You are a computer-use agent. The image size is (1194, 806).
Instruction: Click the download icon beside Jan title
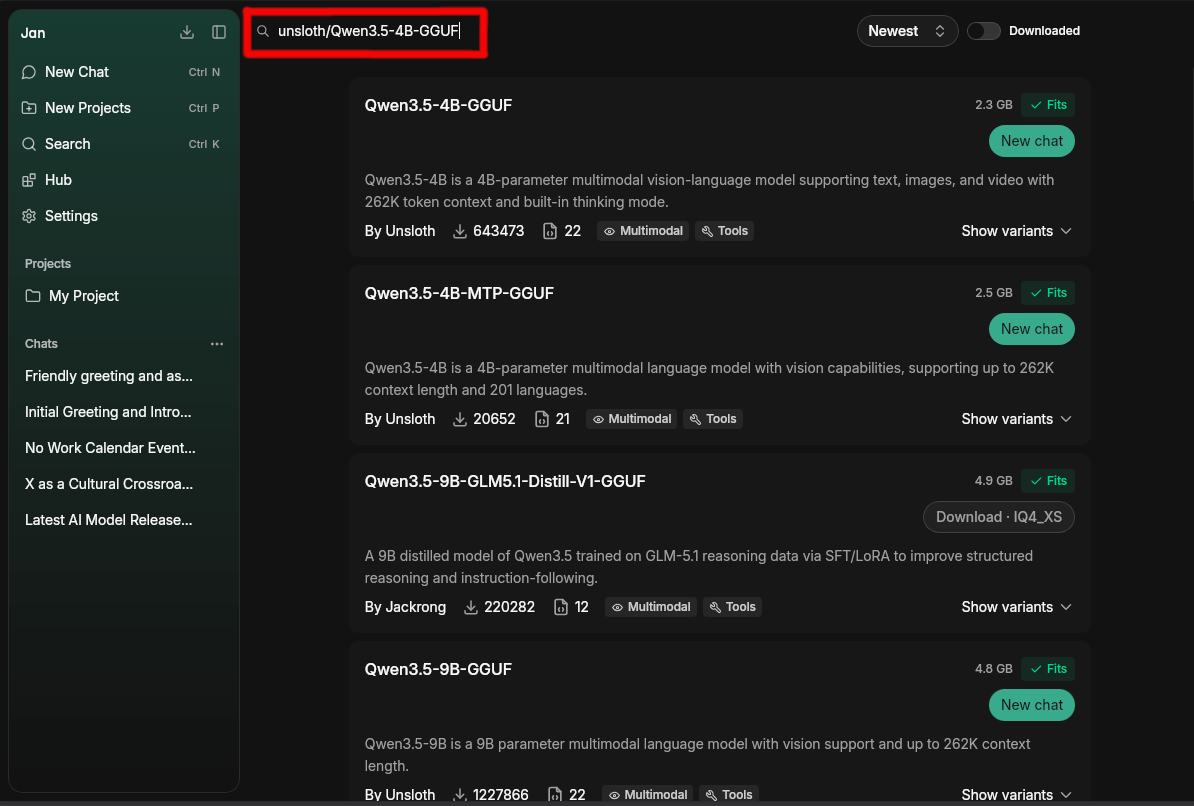pyautogui.click(x=187, y=32)
